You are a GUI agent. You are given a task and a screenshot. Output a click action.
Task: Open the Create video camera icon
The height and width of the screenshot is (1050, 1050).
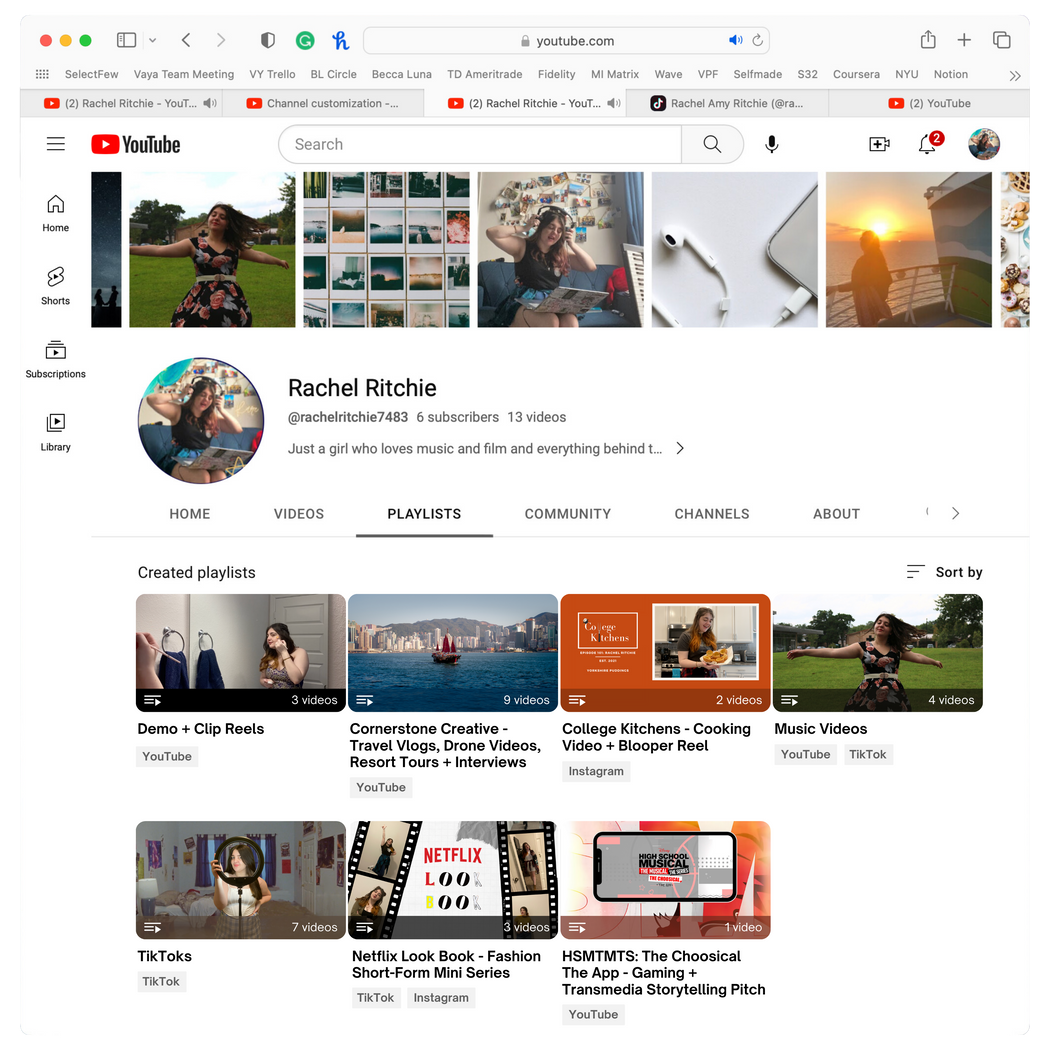pos(879,144)
